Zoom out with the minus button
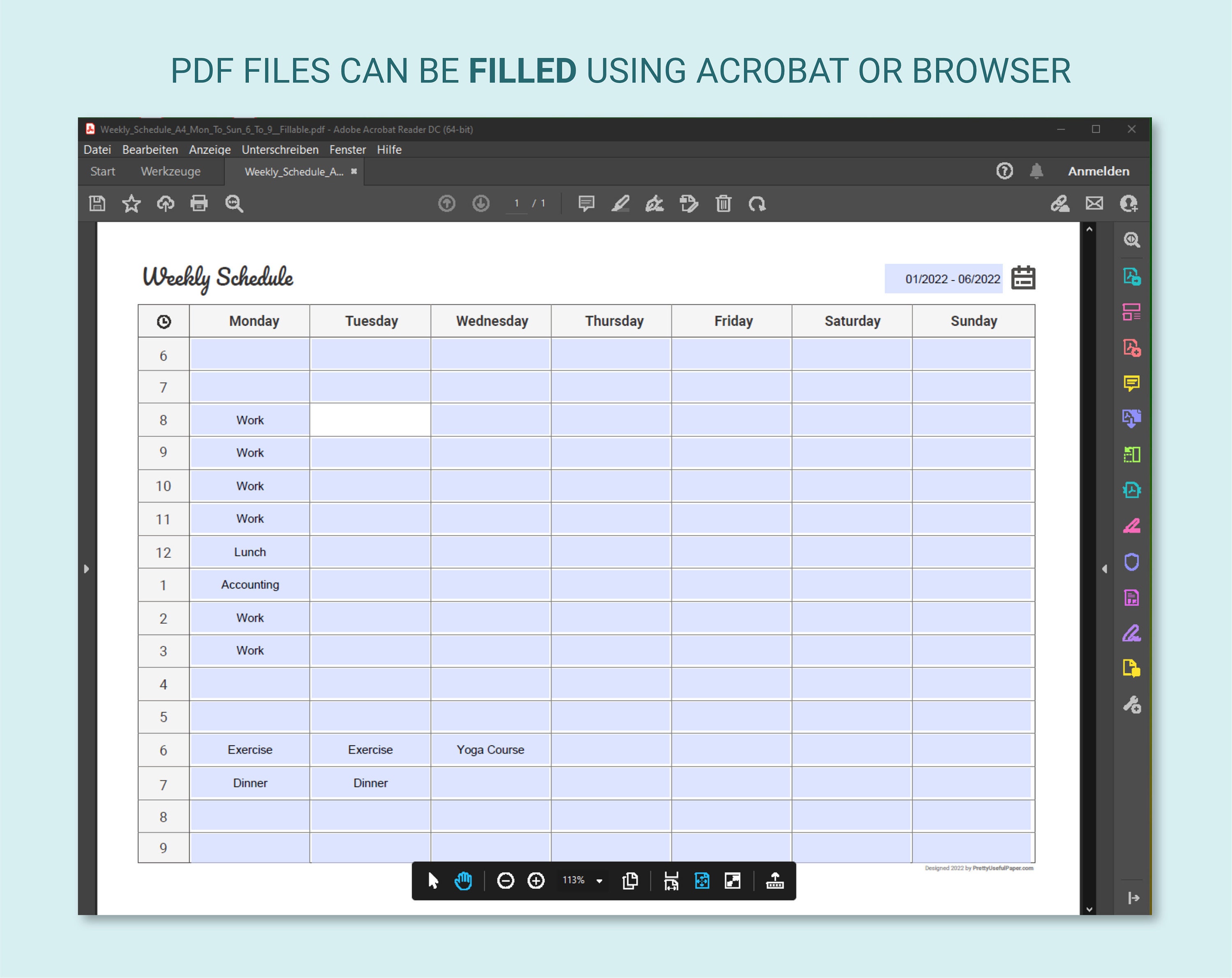1232x978 pixels. [x=506, y=881]
